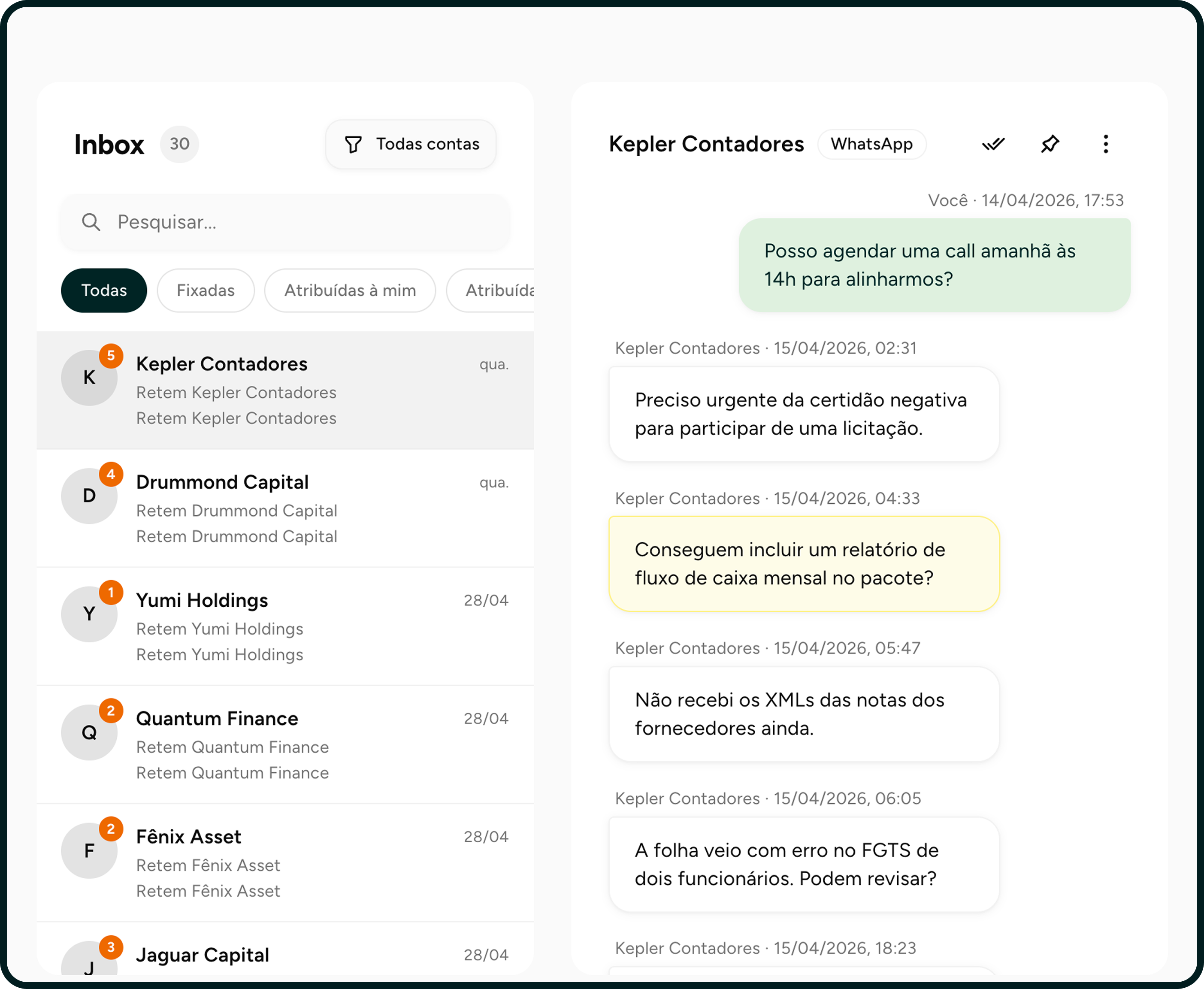Click the first Retem Kepler Contadores preview line
Screen dimensions: 1204x989
(x=236, y=393)
